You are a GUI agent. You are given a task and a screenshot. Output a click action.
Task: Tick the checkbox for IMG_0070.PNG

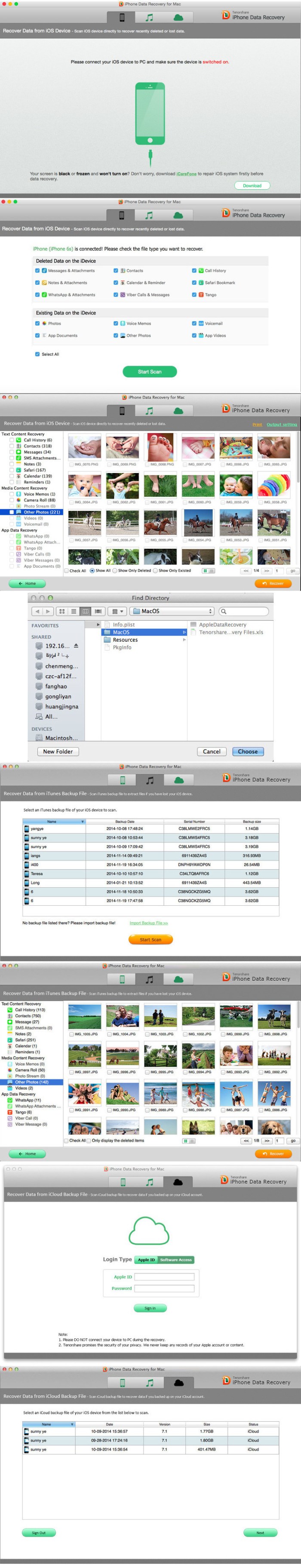tap(71, 464)
